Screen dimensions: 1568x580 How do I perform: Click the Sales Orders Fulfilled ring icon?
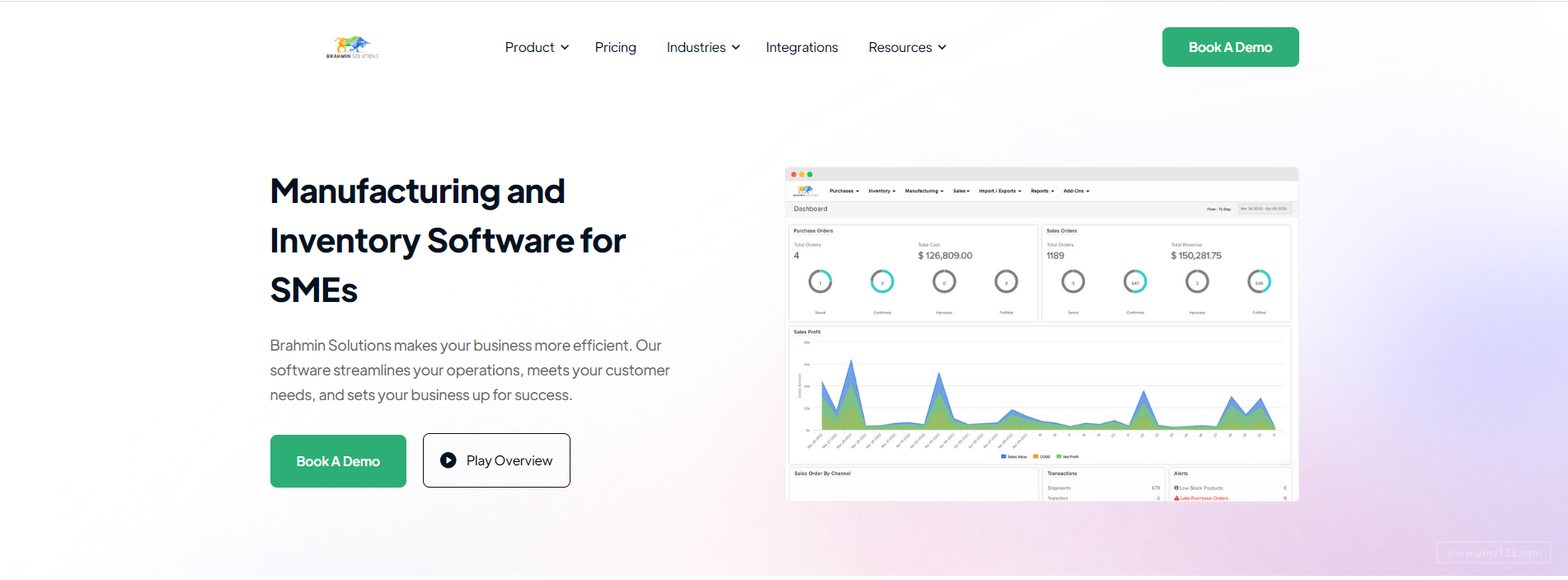click(x=1260, y=282)
